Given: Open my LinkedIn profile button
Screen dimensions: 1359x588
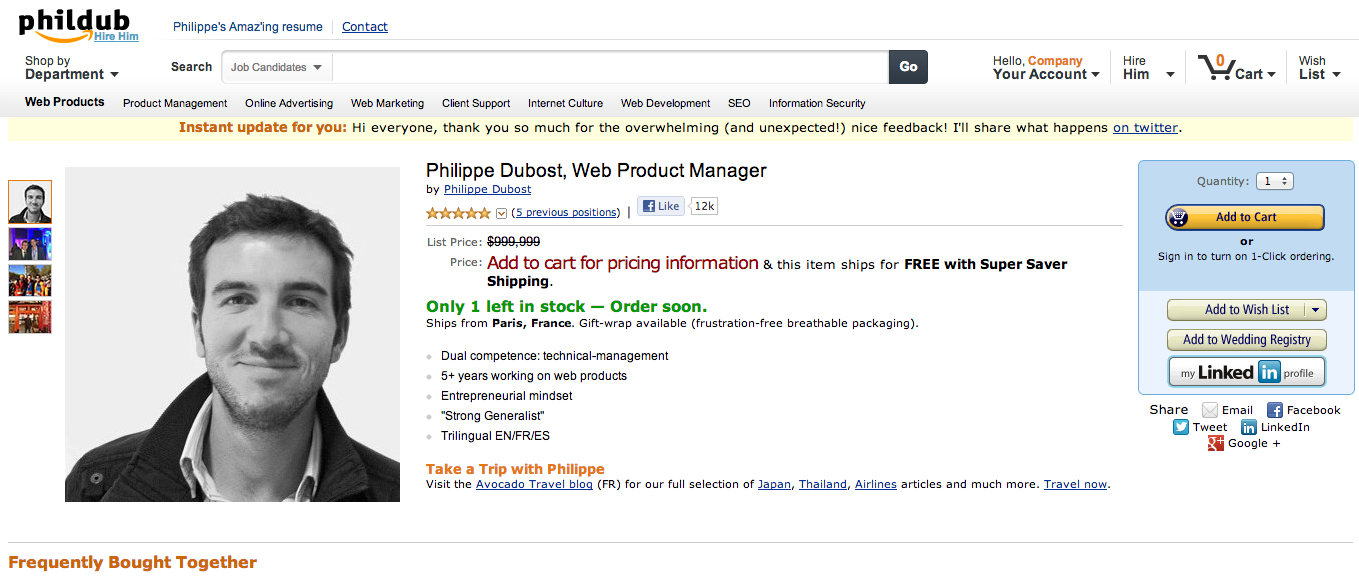Looking at the screenshot, I should (x=1247, y=372).
